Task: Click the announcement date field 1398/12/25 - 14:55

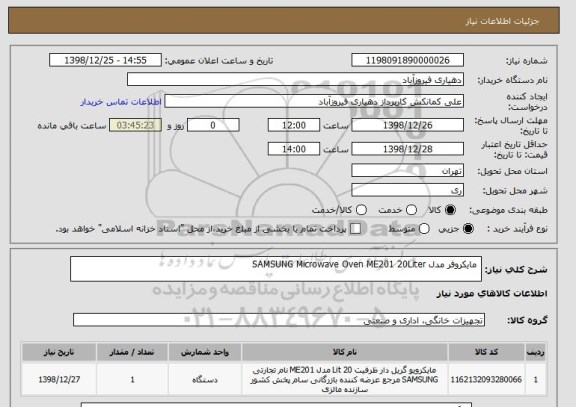Action: point(105,60)
